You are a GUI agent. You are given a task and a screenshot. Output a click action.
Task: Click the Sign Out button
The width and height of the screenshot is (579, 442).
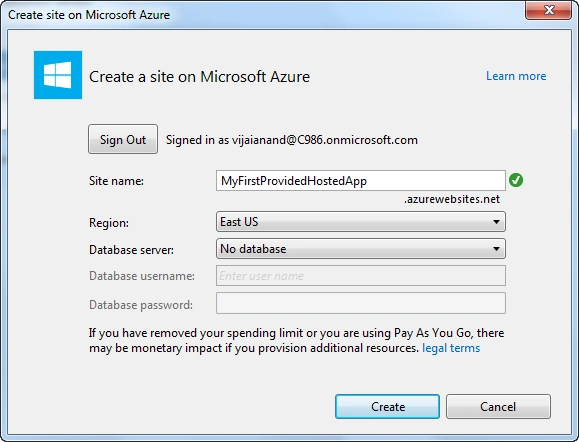click(123, 139)
